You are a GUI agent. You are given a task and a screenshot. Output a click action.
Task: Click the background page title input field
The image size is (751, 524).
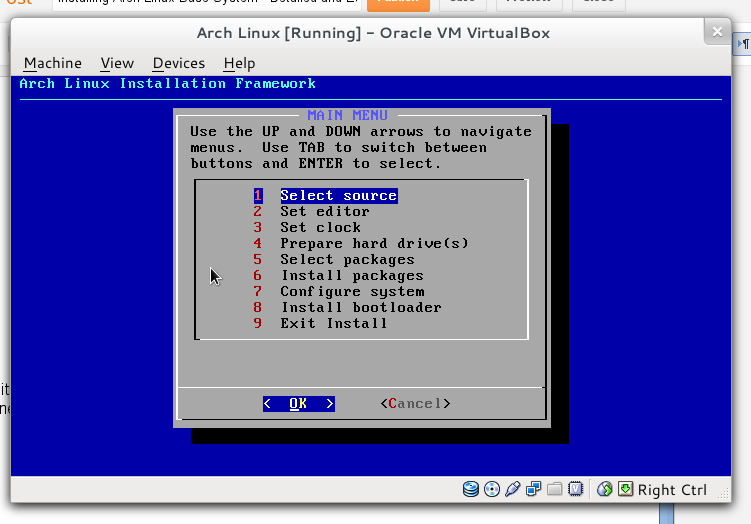coord(206,4)
